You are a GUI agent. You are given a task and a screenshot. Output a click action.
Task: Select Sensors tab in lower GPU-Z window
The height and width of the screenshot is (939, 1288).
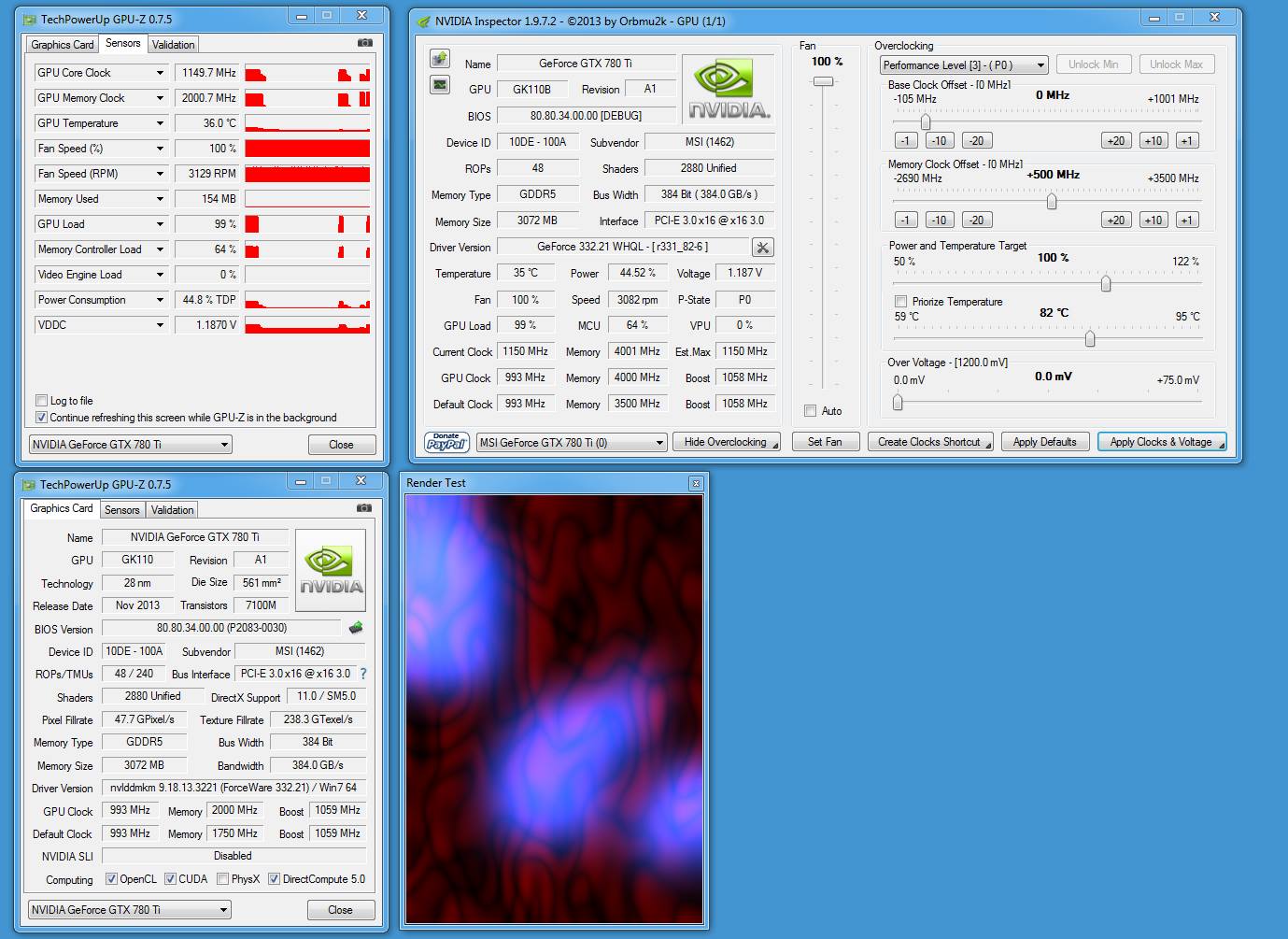pos(122,510)
